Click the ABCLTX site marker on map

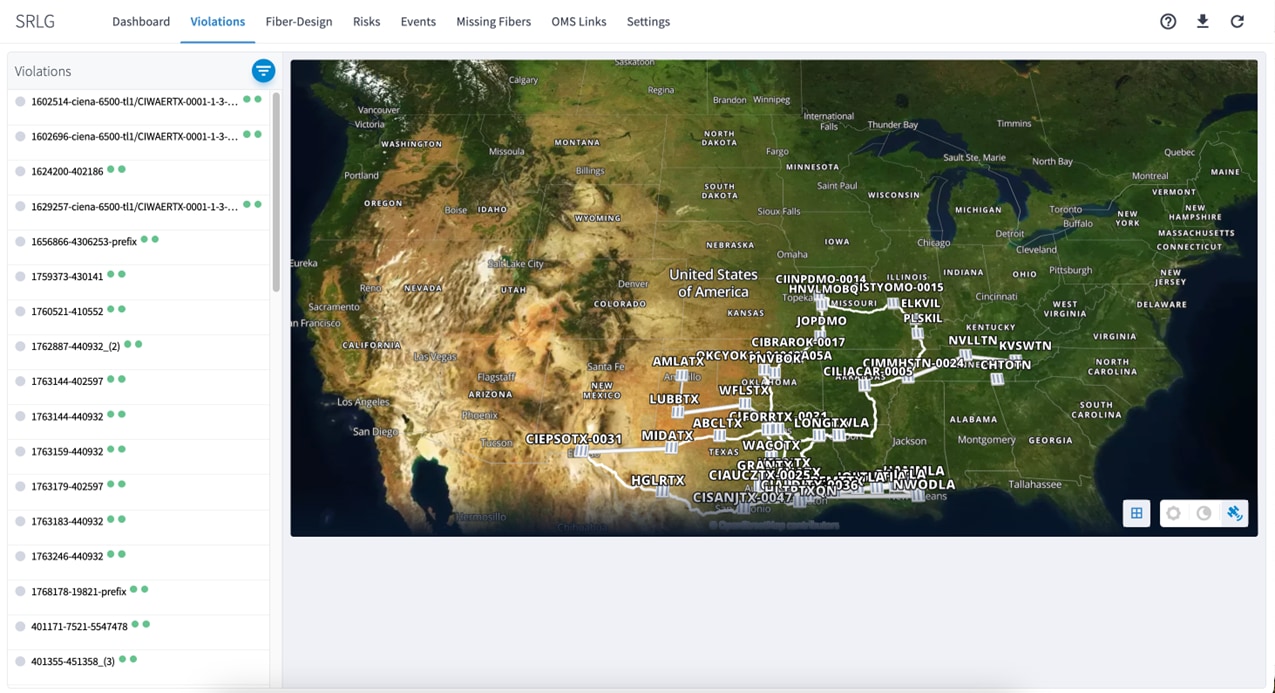point(719,436)
